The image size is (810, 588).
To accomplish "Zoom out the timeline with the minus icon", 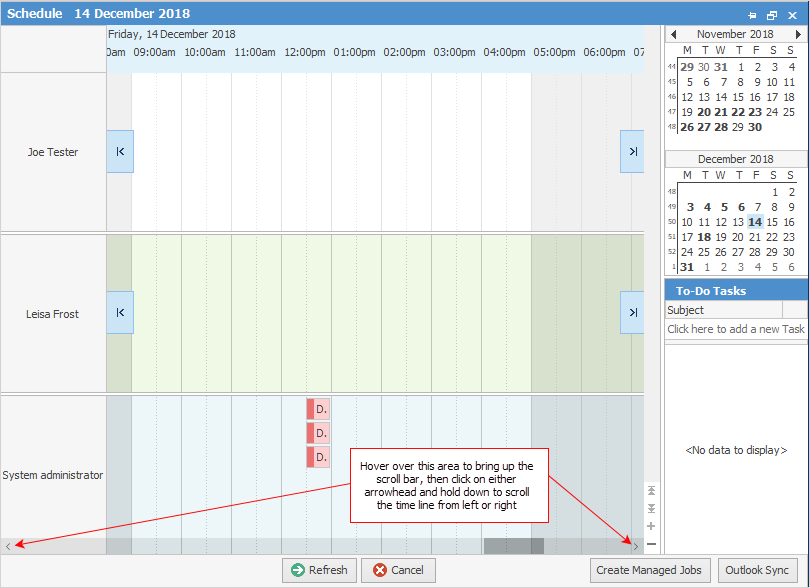I will click(x=651, y=544).
